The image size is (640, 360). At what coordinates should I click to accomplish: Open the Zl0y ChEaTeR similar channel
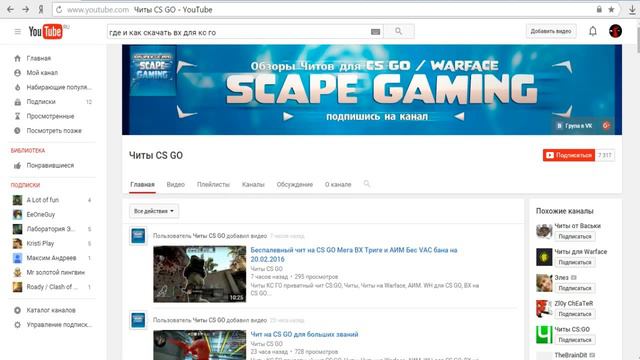pos(573,304)
